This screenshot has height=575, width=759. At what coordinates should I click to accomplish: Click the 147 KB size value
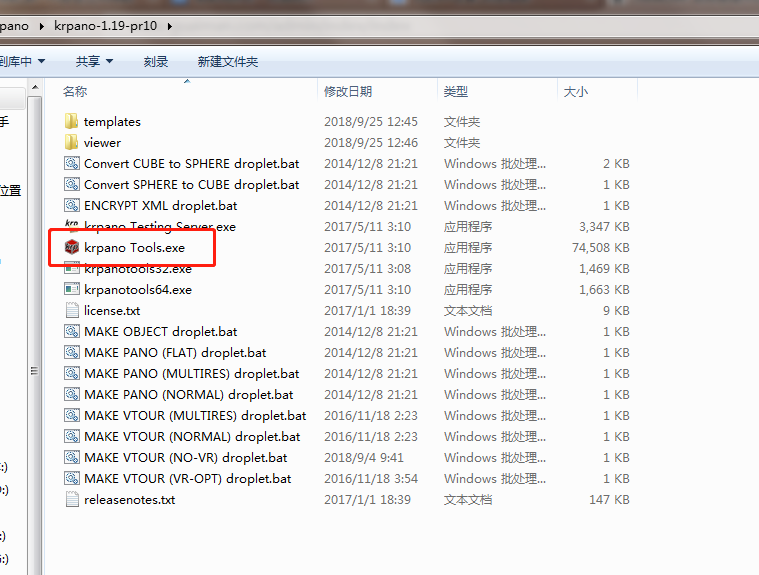click(609, 499)
